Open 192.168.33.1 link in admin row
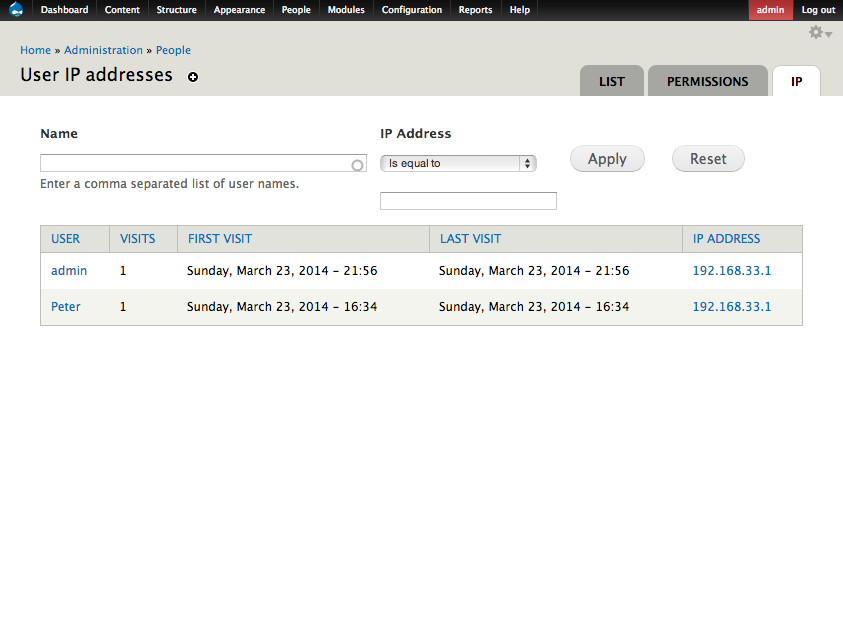843x634 pixels. coord(732,270)
